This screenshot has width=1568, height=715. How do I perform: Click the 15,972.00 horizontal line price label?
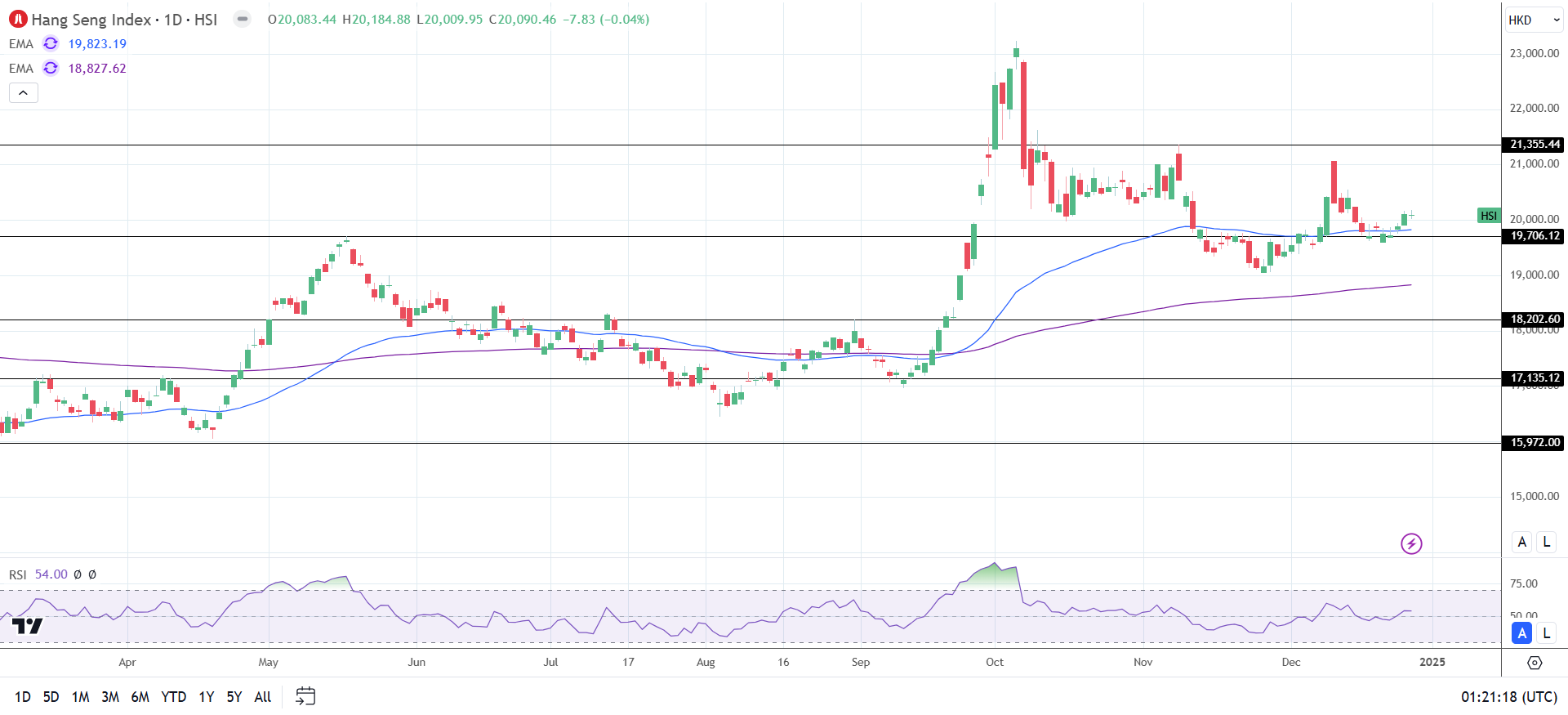(x=1533, y=443)
